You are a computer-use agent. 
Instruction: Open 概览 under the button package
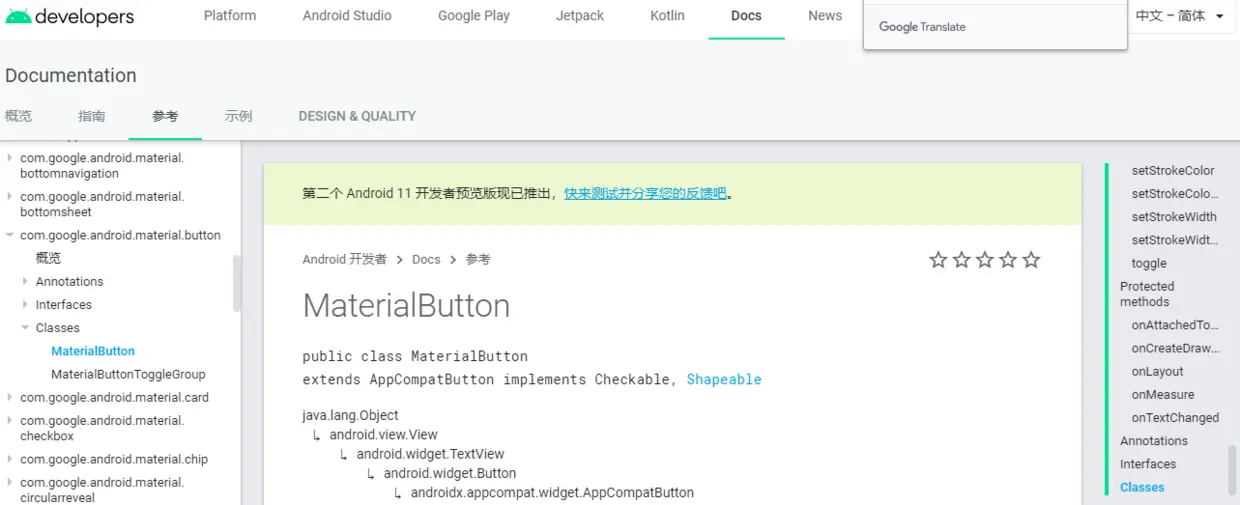click(48, 258)
